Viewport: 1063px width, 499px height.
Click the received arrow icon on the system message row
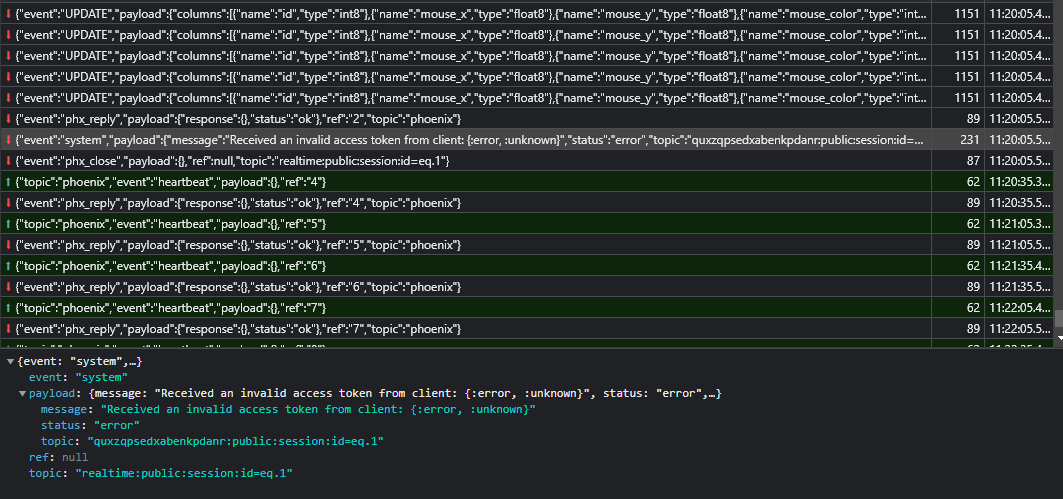click(8, 140)
